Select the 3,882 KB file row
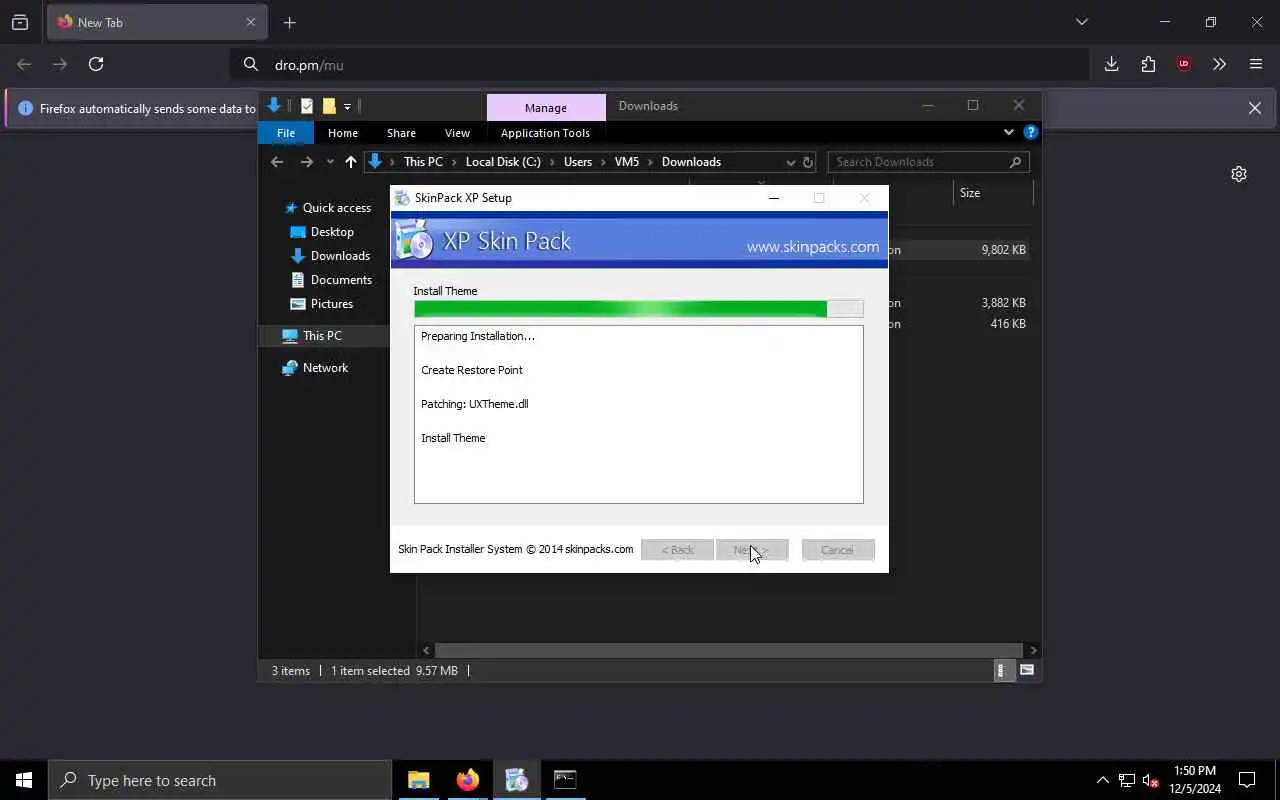Viewport: 1280px width, 800px height. pos(958,302)
